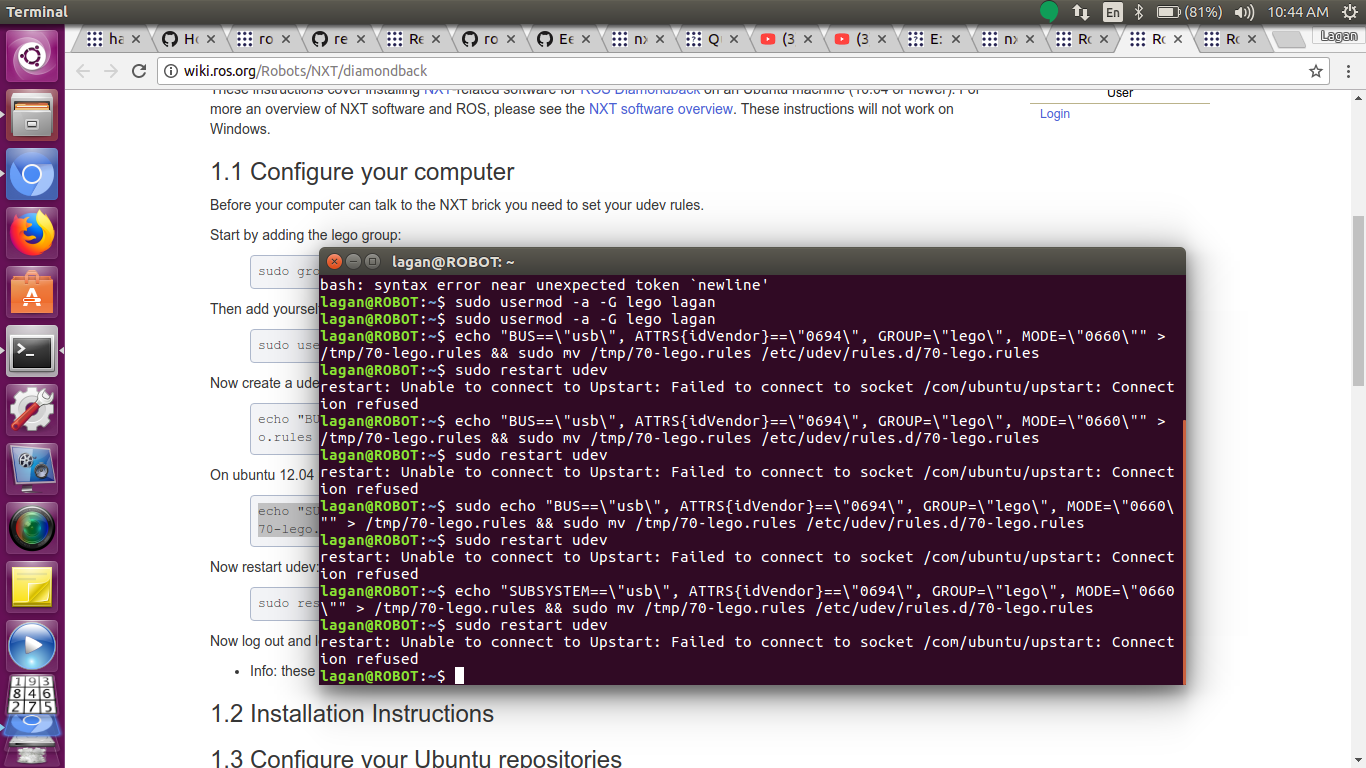Launch Firefox from the launcher
This screenshot has height=768, width=1366.
tap(33, 234)
